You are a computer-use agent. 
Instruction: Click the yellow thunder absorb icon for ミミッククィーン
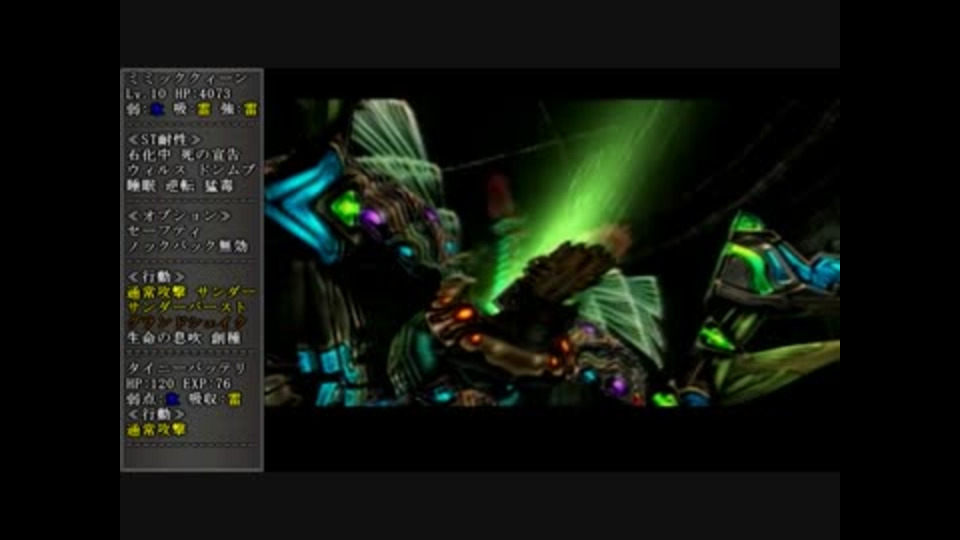pos(203,109)
